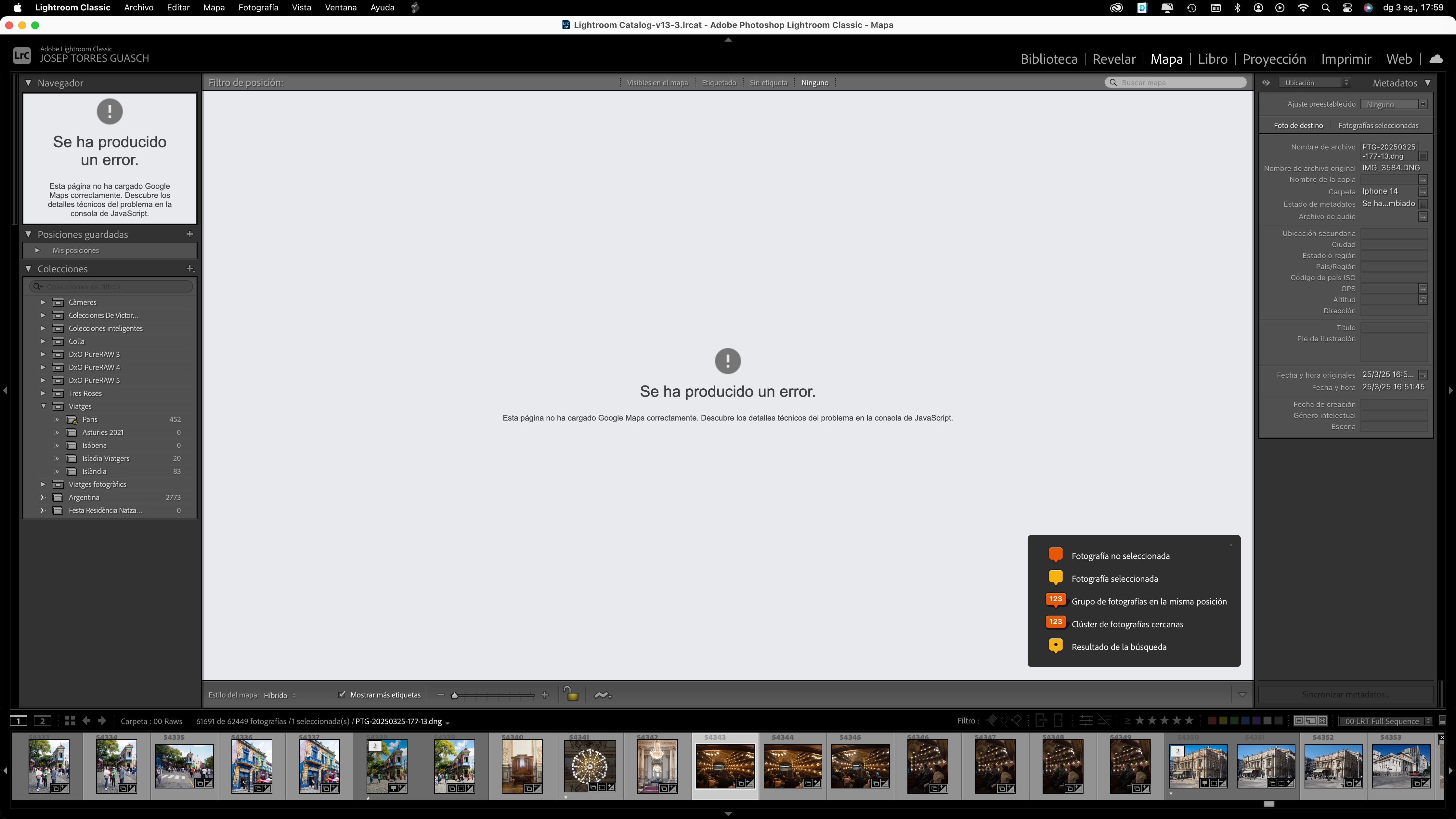The width and height of the screenshot is (1456, 819).
Task: Click the GPS lock markers padlock icon
Action: pyautogui.click(x=571, y=695)
